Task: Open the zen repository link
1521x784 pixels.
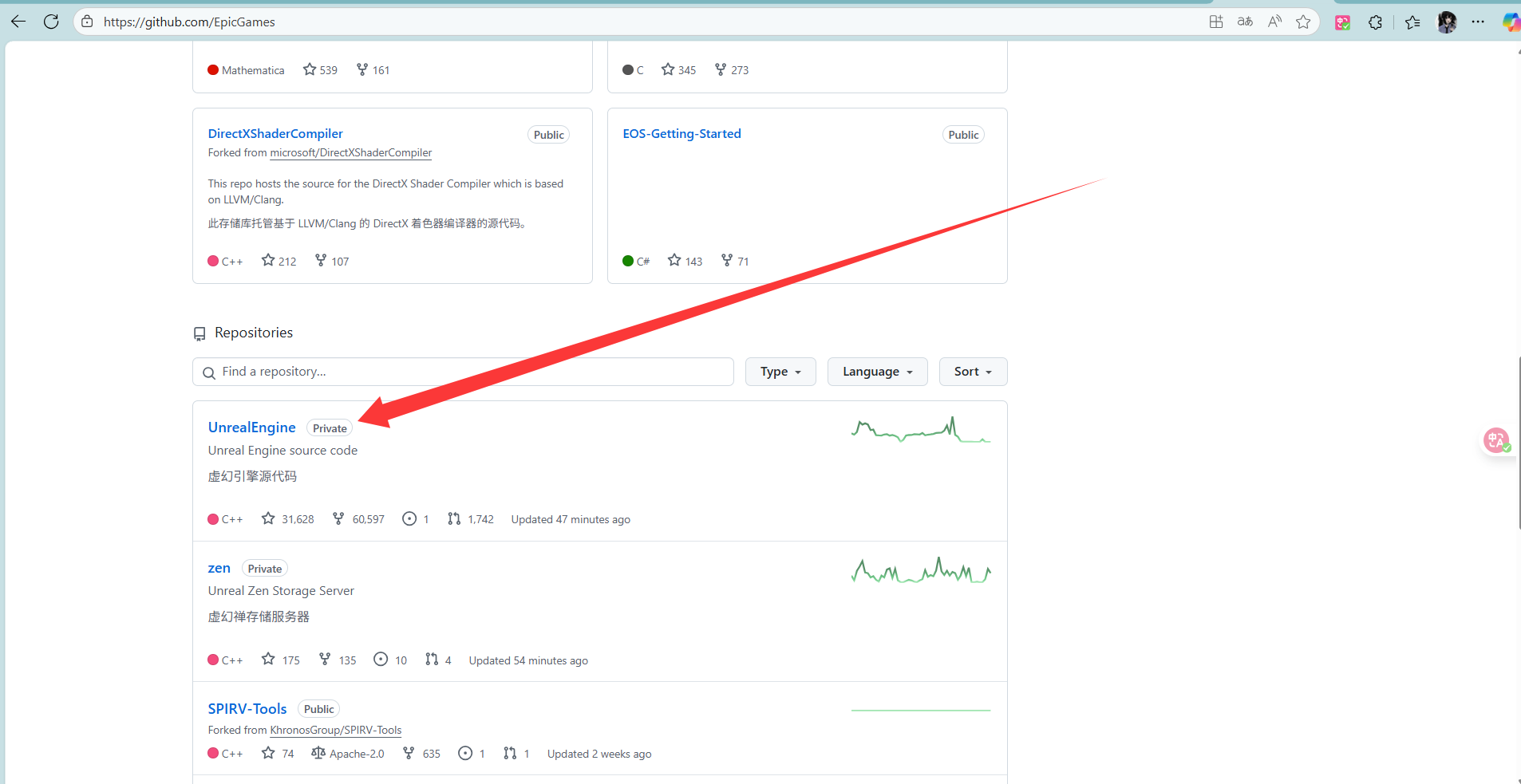Action: pyautogui.click(x=219, y=568)
